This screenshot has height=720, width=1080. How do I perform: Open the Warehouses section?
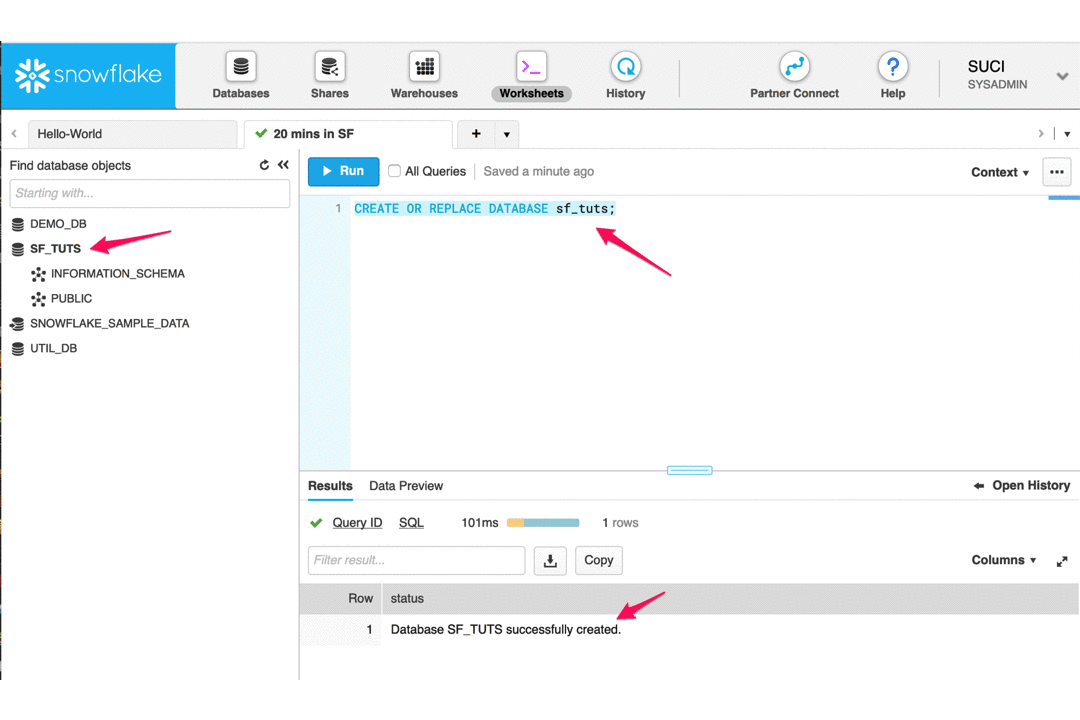(423, 75)
